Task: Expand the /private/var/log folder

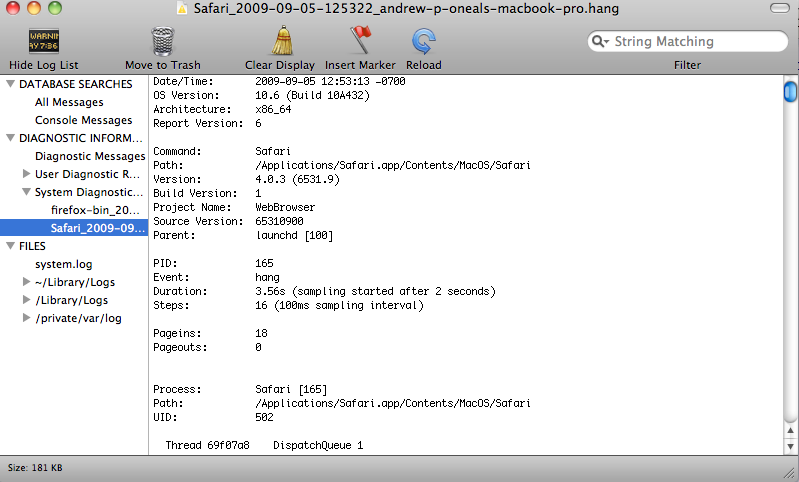Action: pyautogui.click(x=26, y=318)
